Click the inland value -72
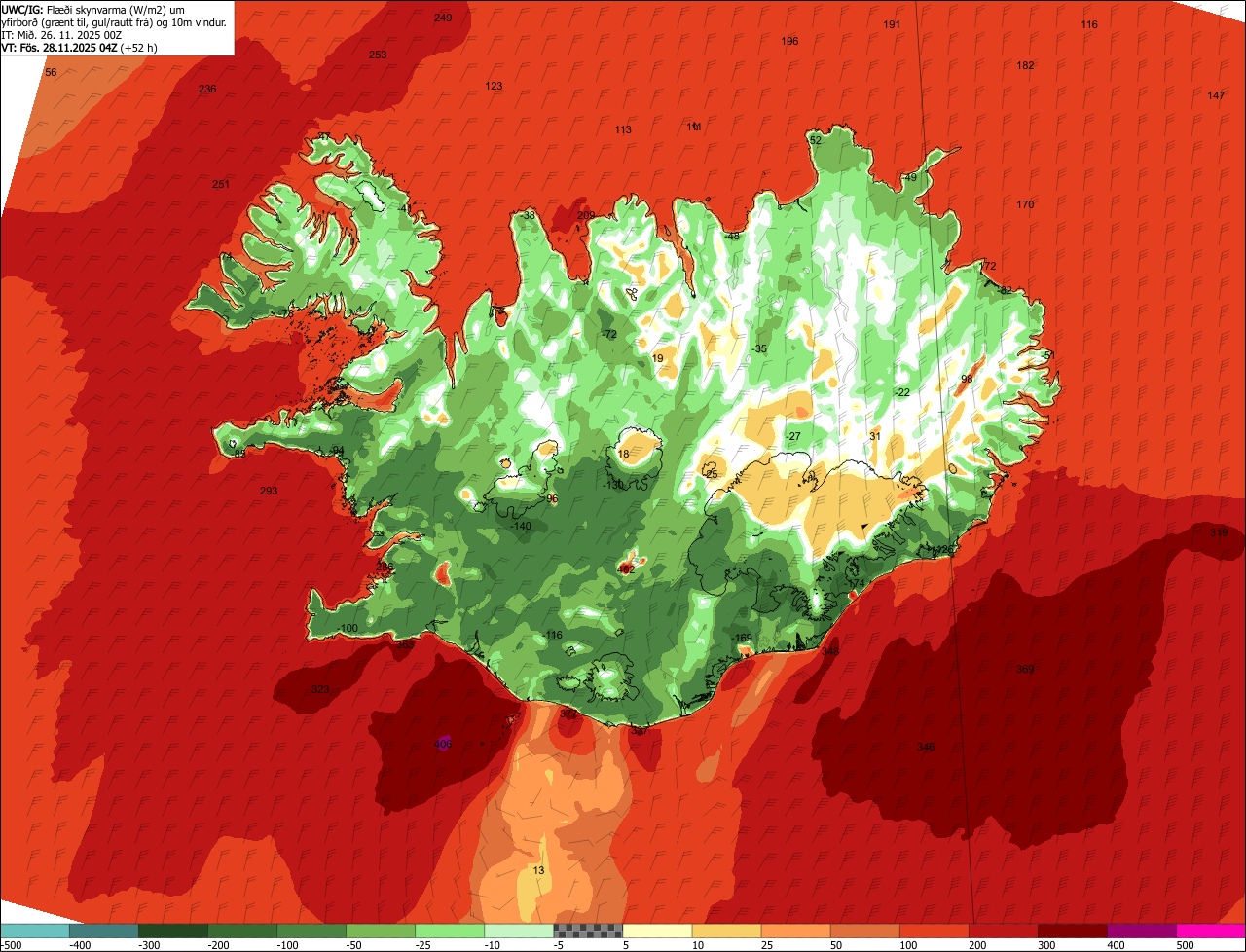1246x952 pixels. (x=609, y=335)
